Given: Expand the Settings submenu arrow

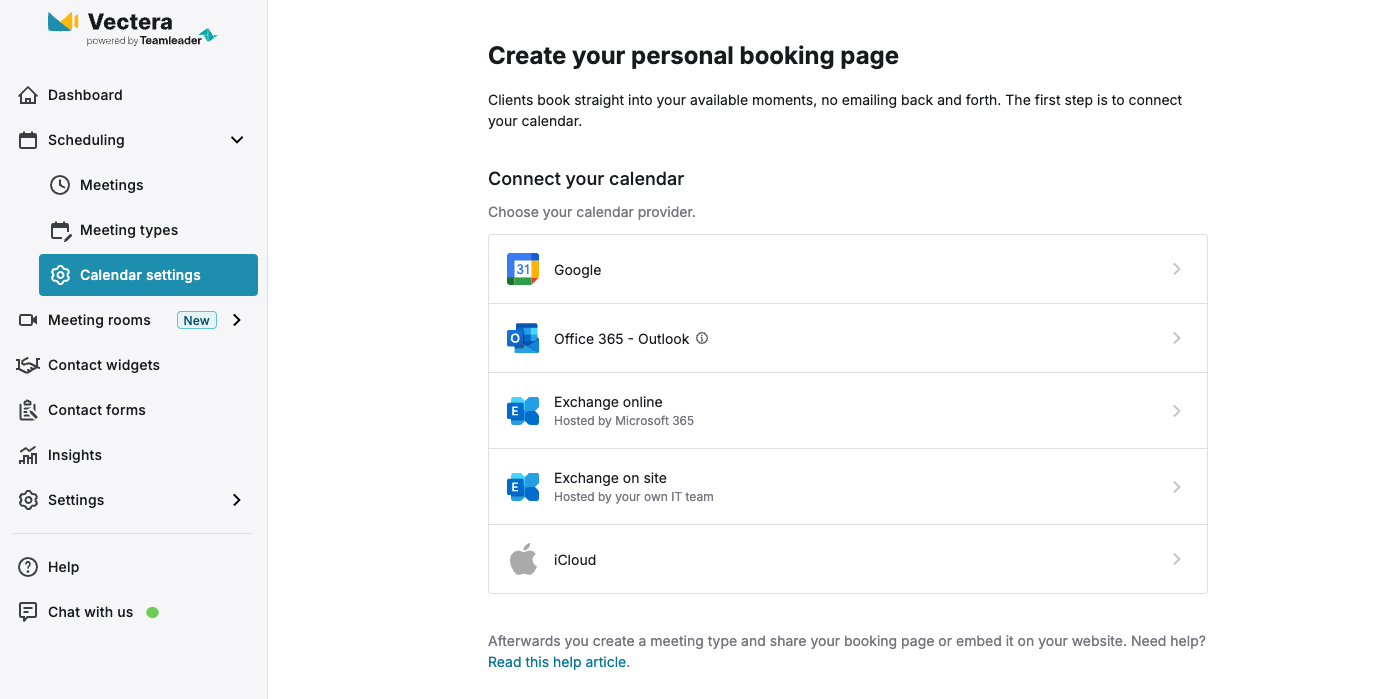Looking at the screenshot, I should pos(237,500).
